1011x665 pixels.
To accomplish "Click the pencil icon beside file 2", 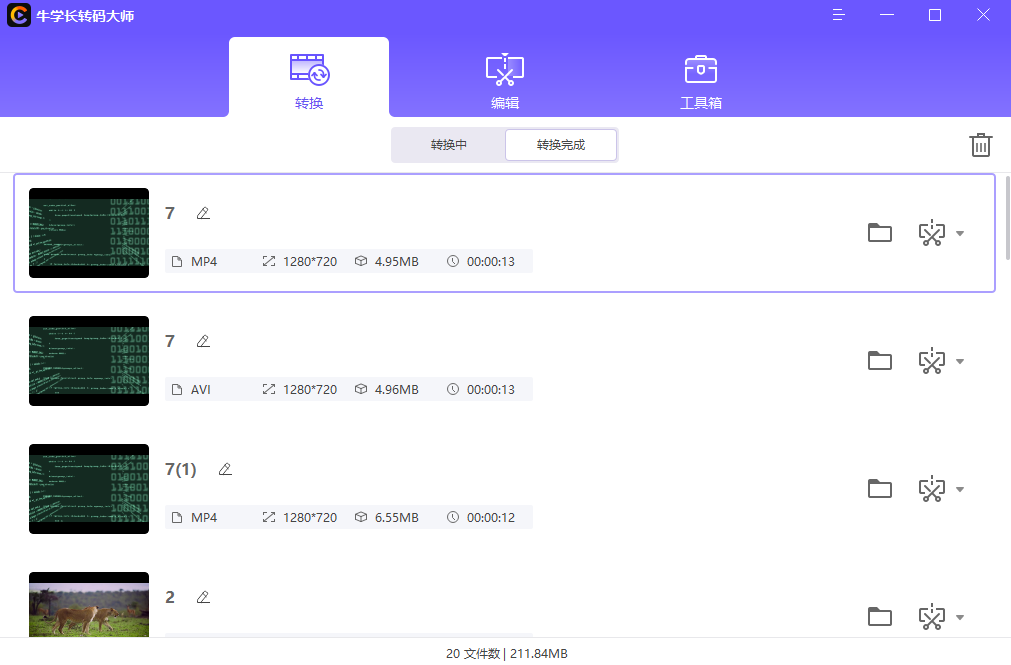I will click(203, 596).
